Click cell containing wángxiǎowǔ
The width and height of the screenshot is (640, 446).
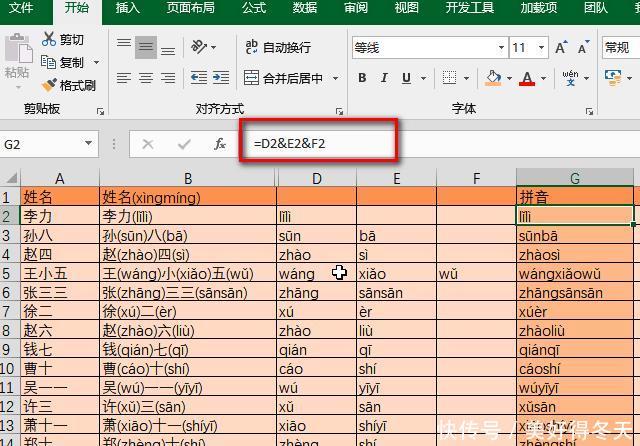[x=575, y=273]
